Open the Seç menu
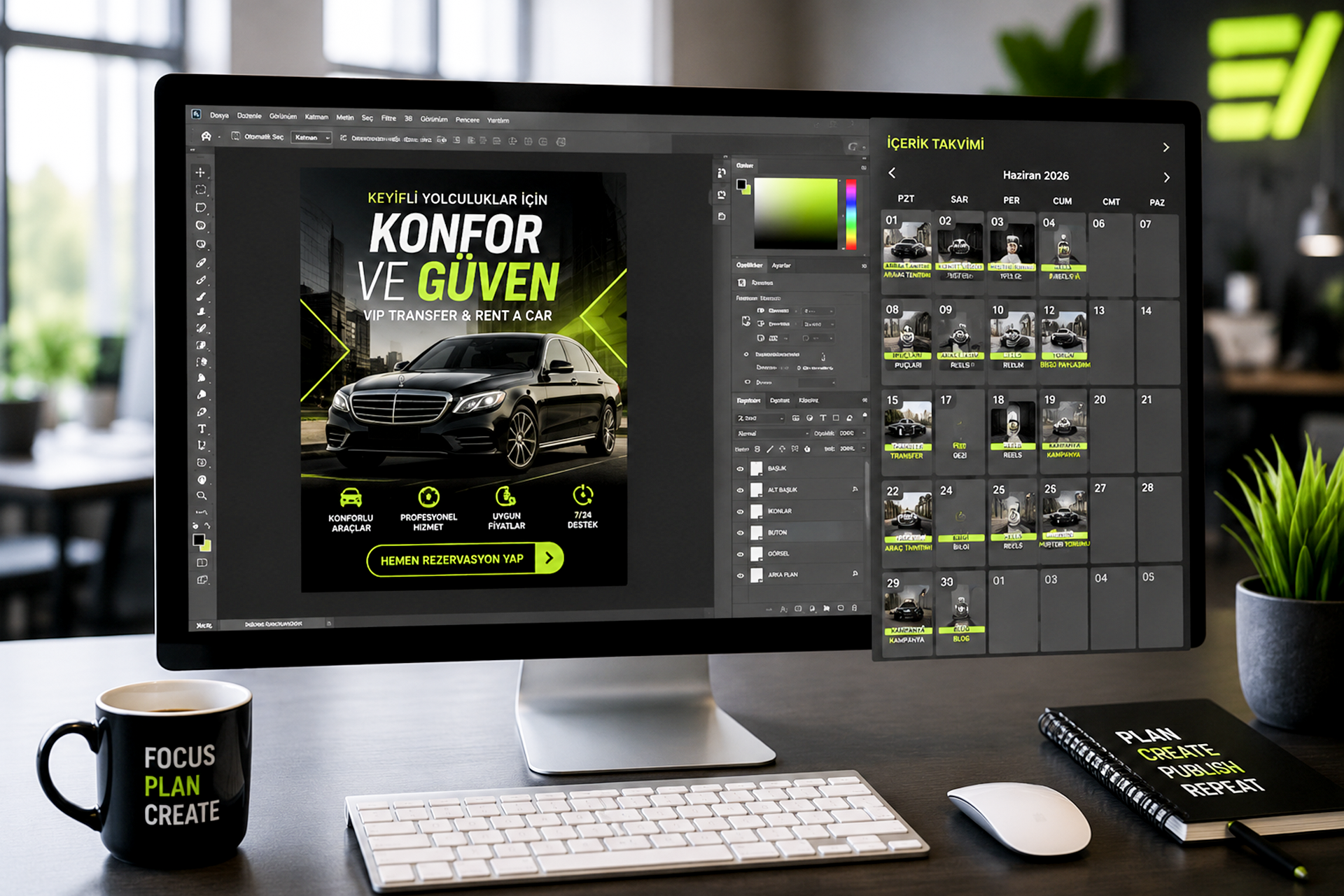This screenshot has width=1344, height=896. tap(367, 118)
